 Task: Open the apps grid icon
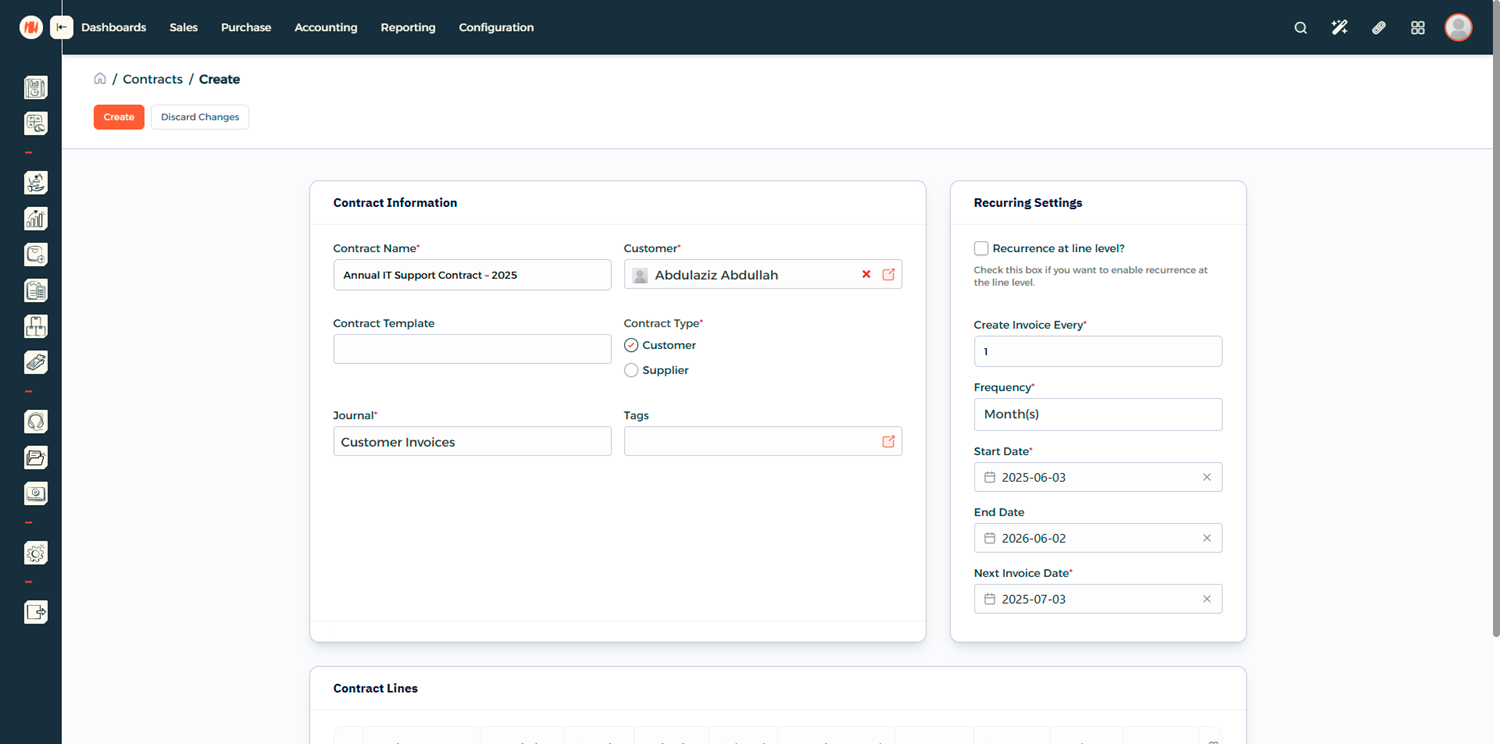[x=1417, y=28]
